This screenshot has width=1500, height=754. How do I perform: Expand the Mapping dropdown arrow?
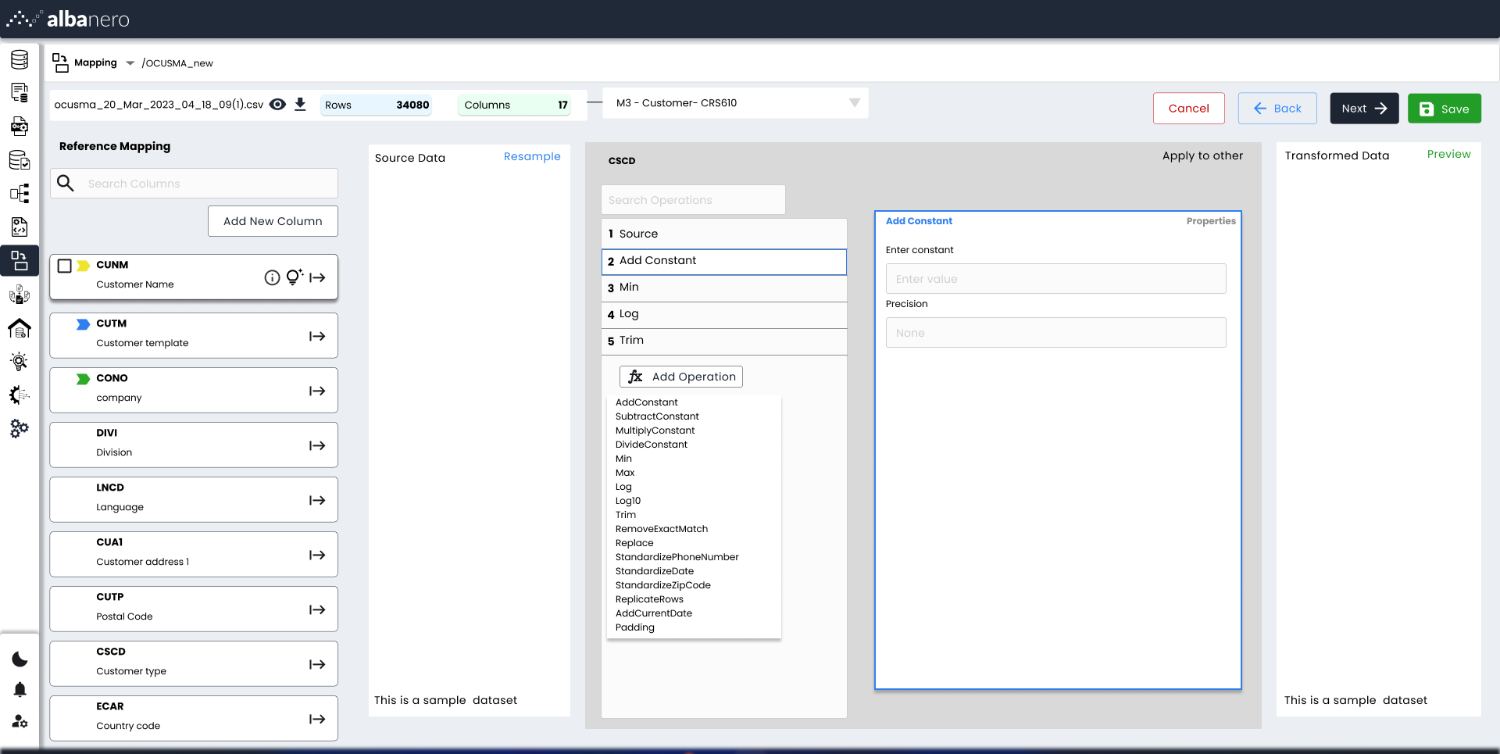point(130,63)
